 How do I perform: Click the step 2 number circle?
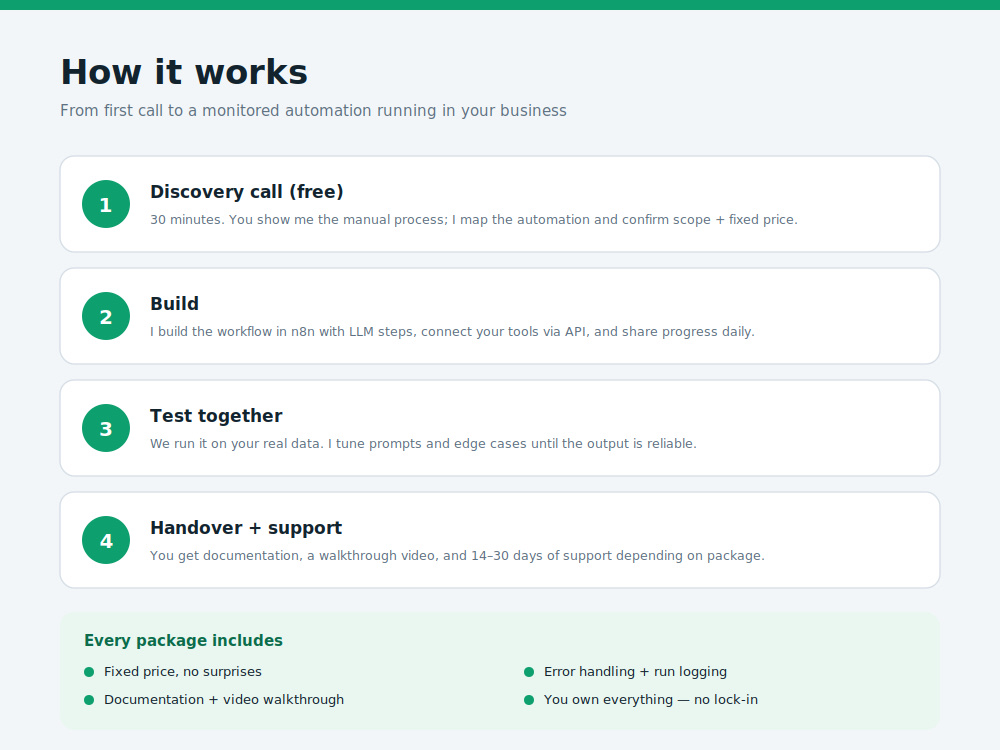[106, 316]
